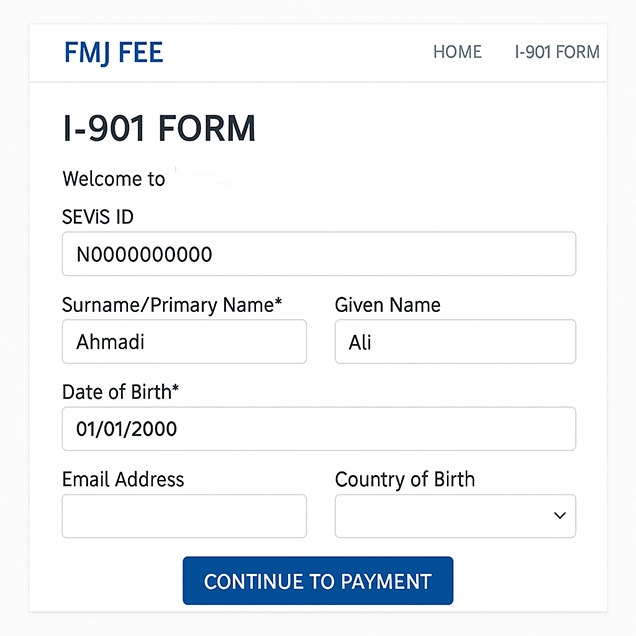Screen dimensions: 636x636
Task: Select the Date of Birth field
Action: pyautogui.click(x=319, y=429)
